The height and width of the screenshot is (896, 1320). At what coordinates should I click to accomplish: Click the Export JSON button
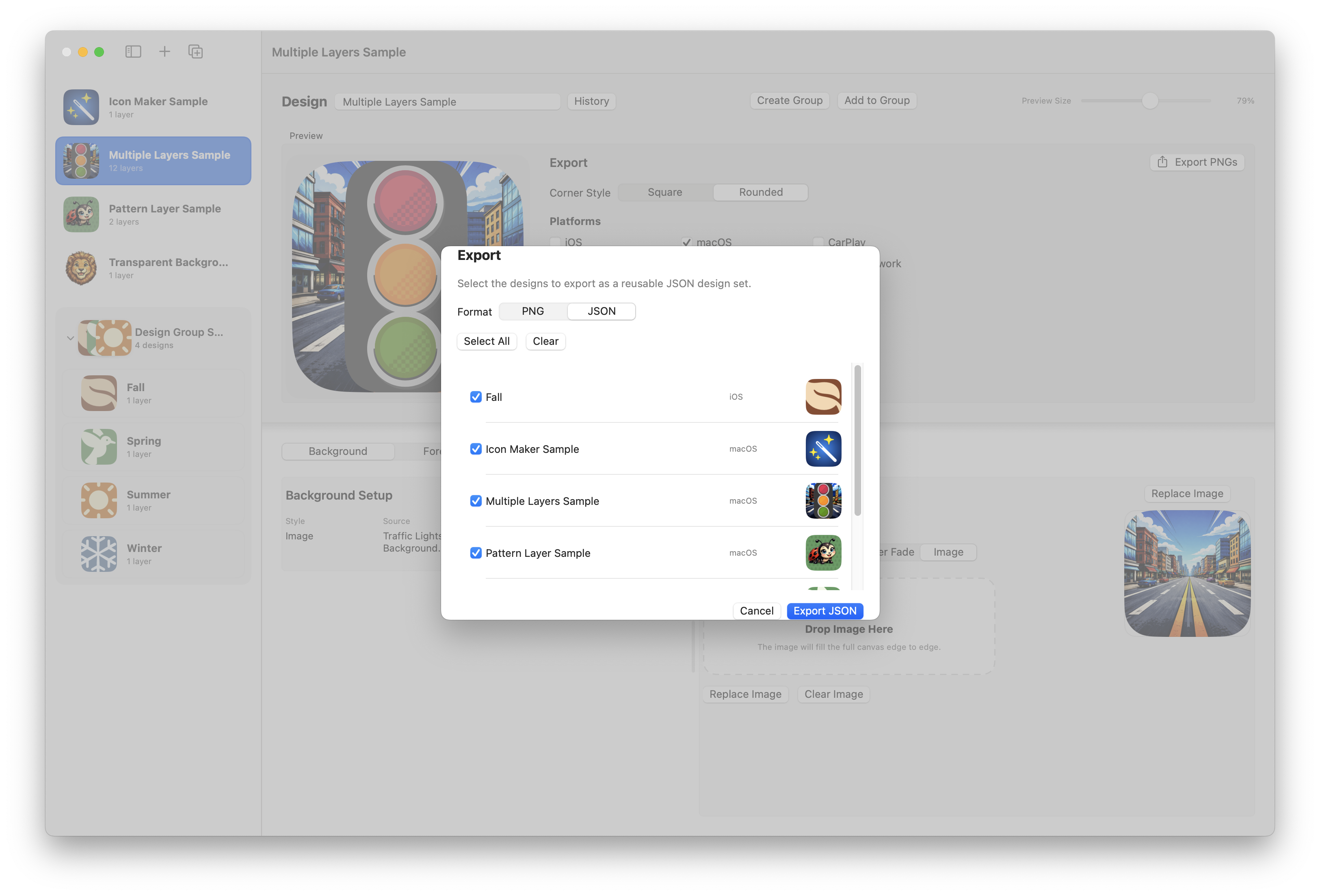pos(825,611)
